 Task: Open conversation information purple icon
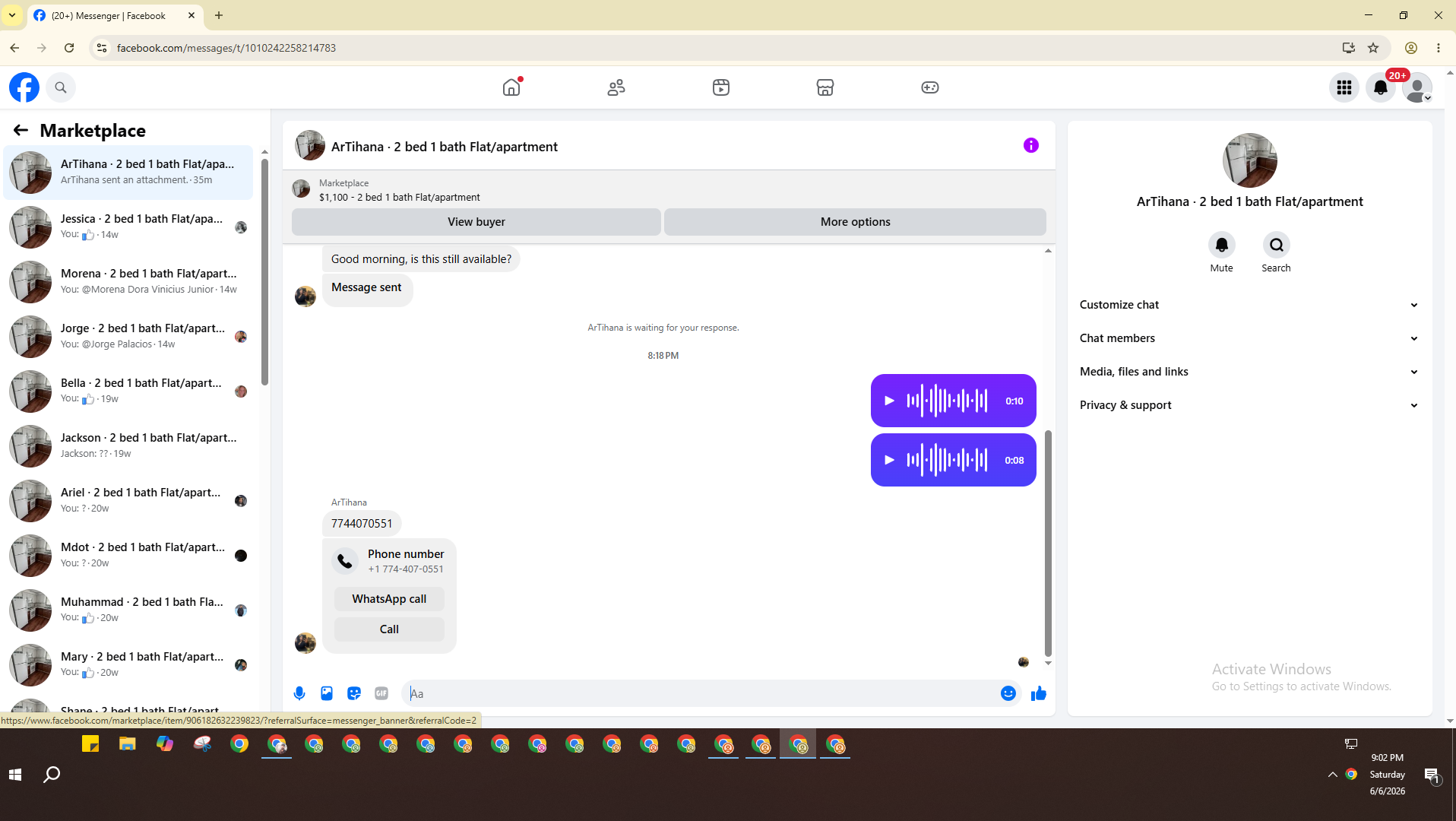point(1031,145)
